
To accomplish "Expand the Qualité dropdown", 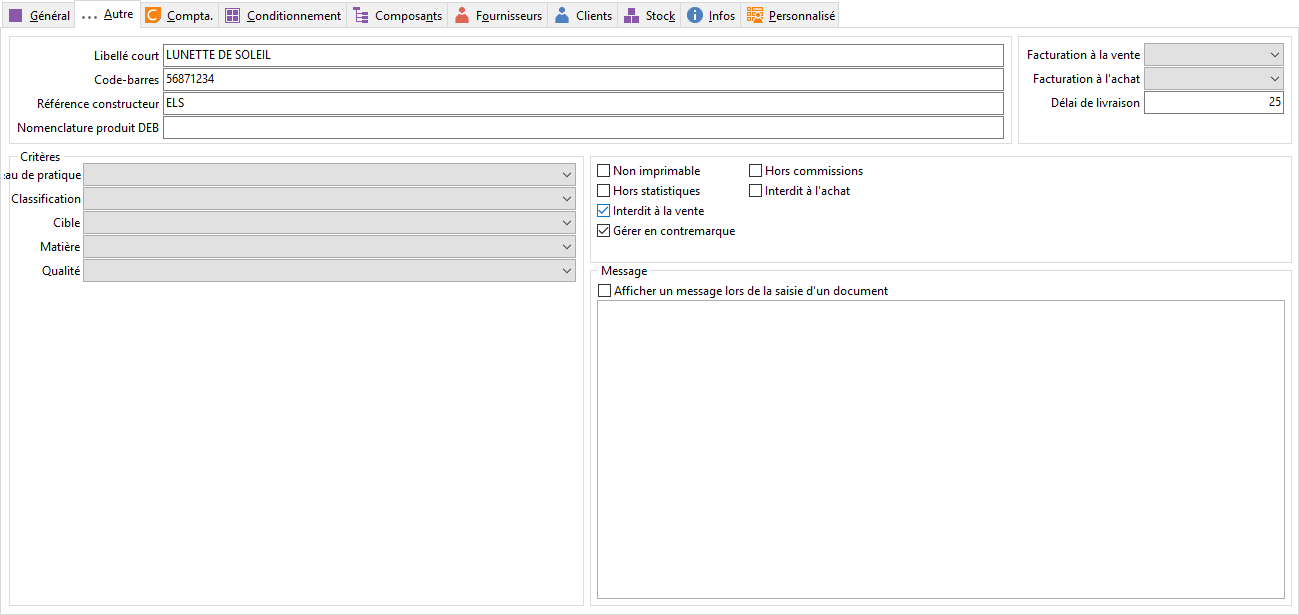I will point(329,271).
